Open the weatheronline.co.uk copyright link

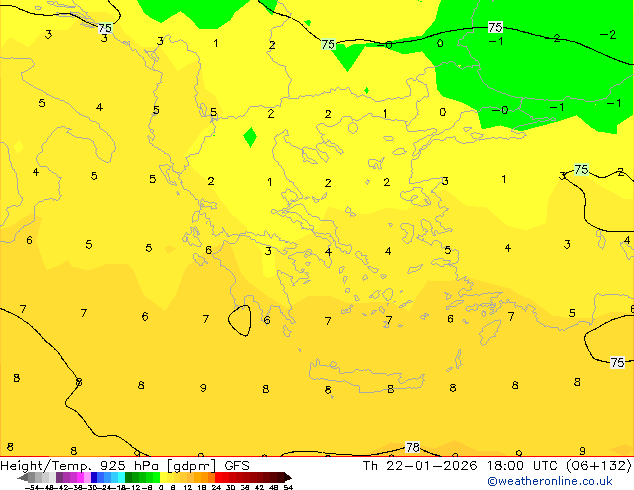coord(550,481)
